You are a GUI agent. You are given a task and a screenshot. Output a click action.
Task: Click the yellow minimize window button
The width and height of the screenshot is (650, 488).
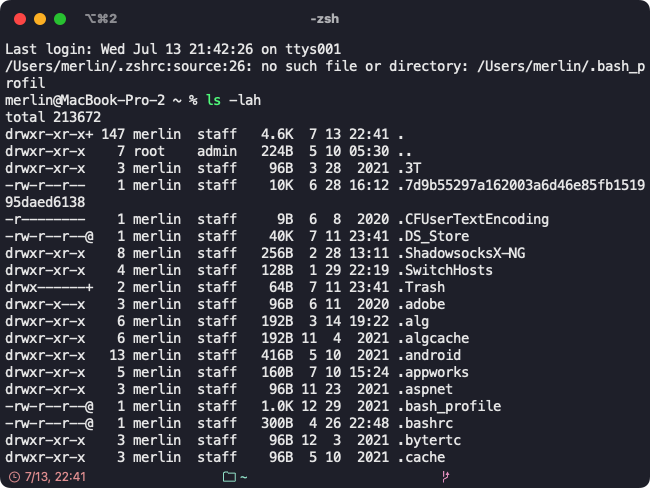coord(40,19)
